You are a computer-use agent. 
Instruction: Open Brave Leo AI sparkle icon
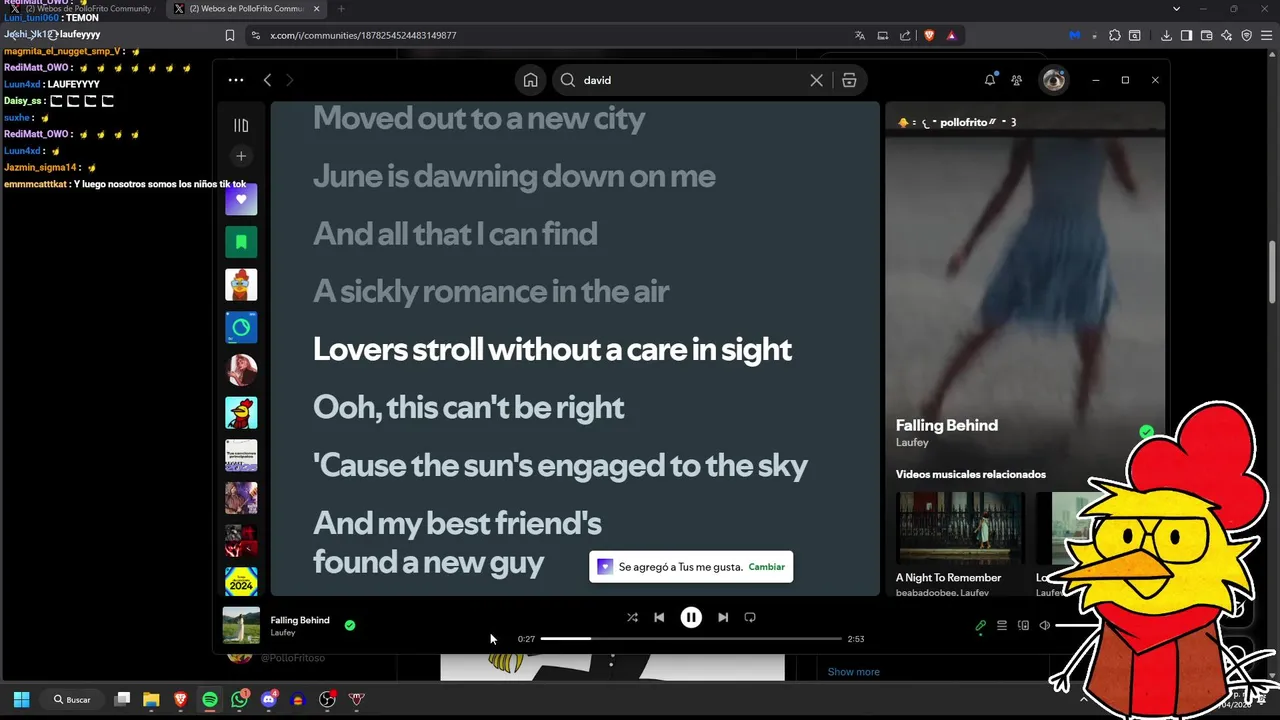tap(1226, 35)
